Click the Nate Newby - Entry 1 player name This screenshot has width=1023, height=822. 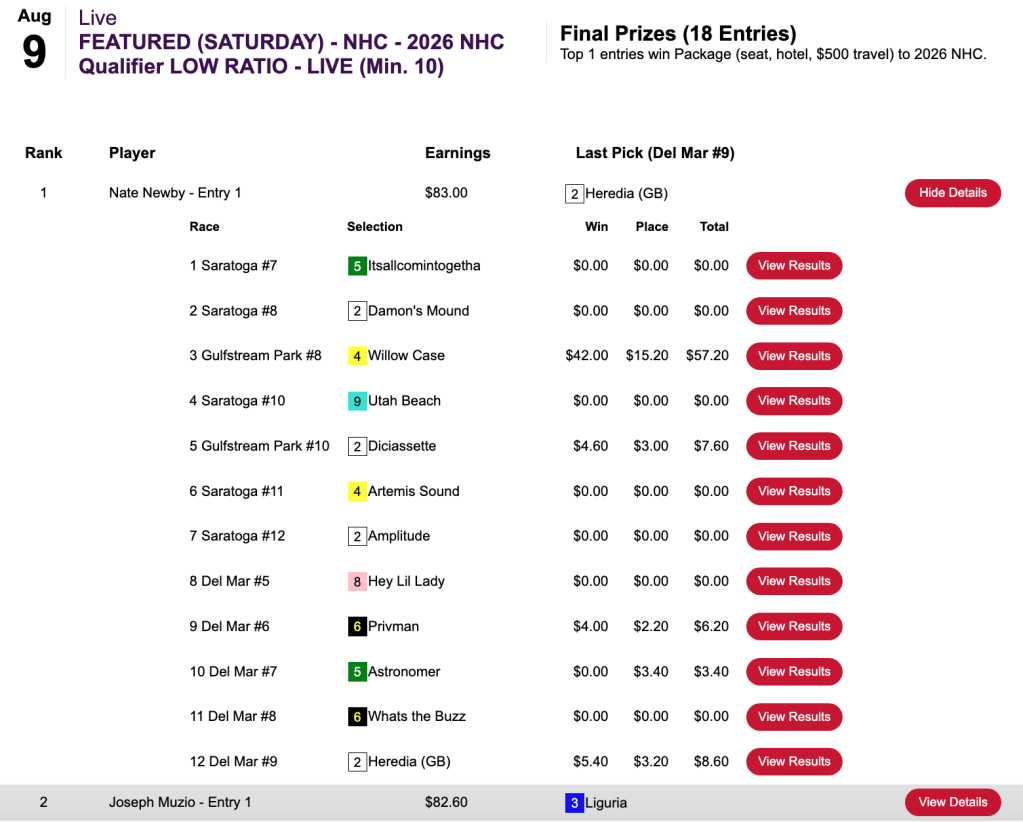click(x=175, y=193)
